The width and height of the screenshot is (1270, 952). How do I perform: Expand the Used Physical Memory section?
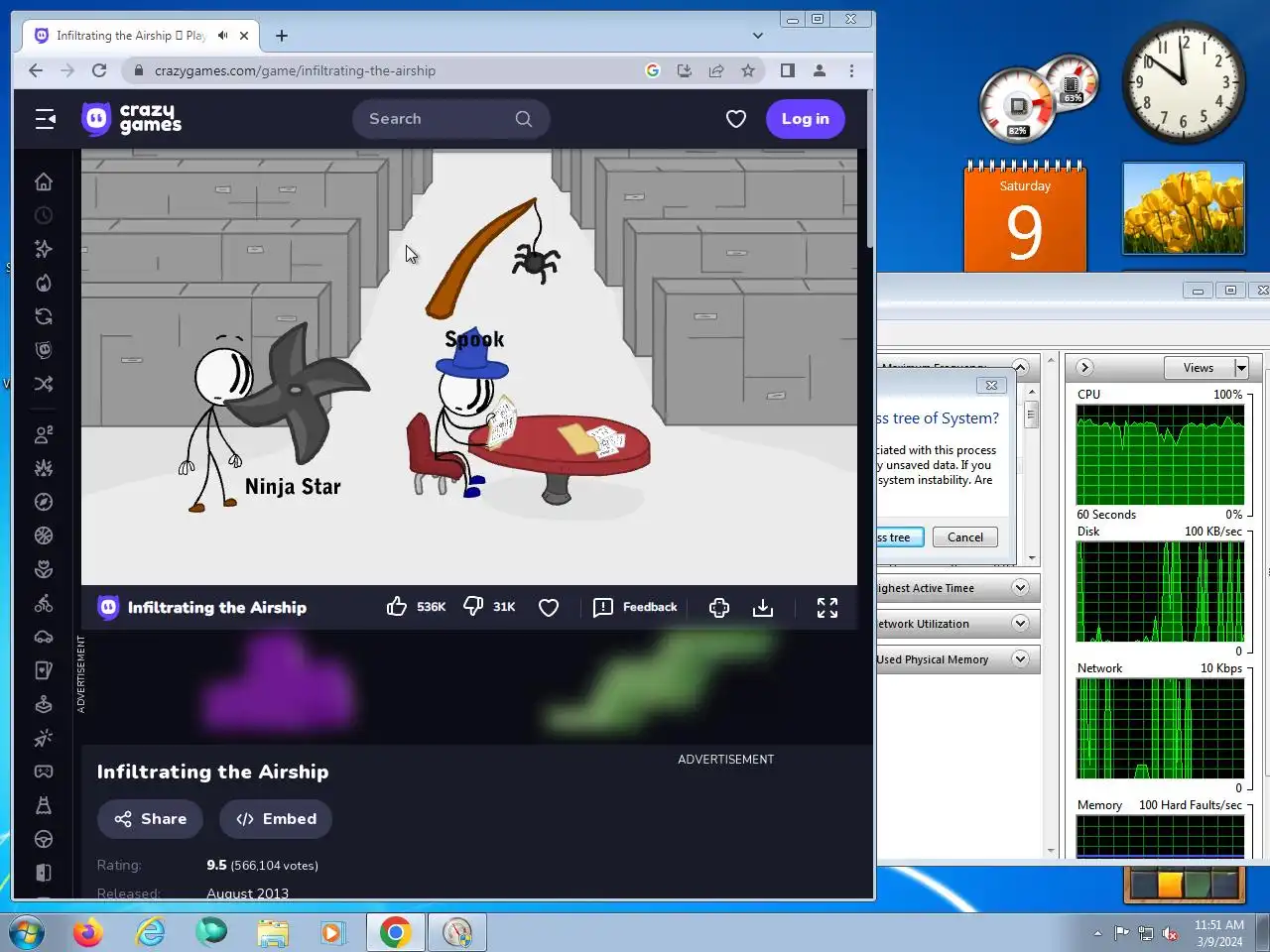(x=1020, y=659)
